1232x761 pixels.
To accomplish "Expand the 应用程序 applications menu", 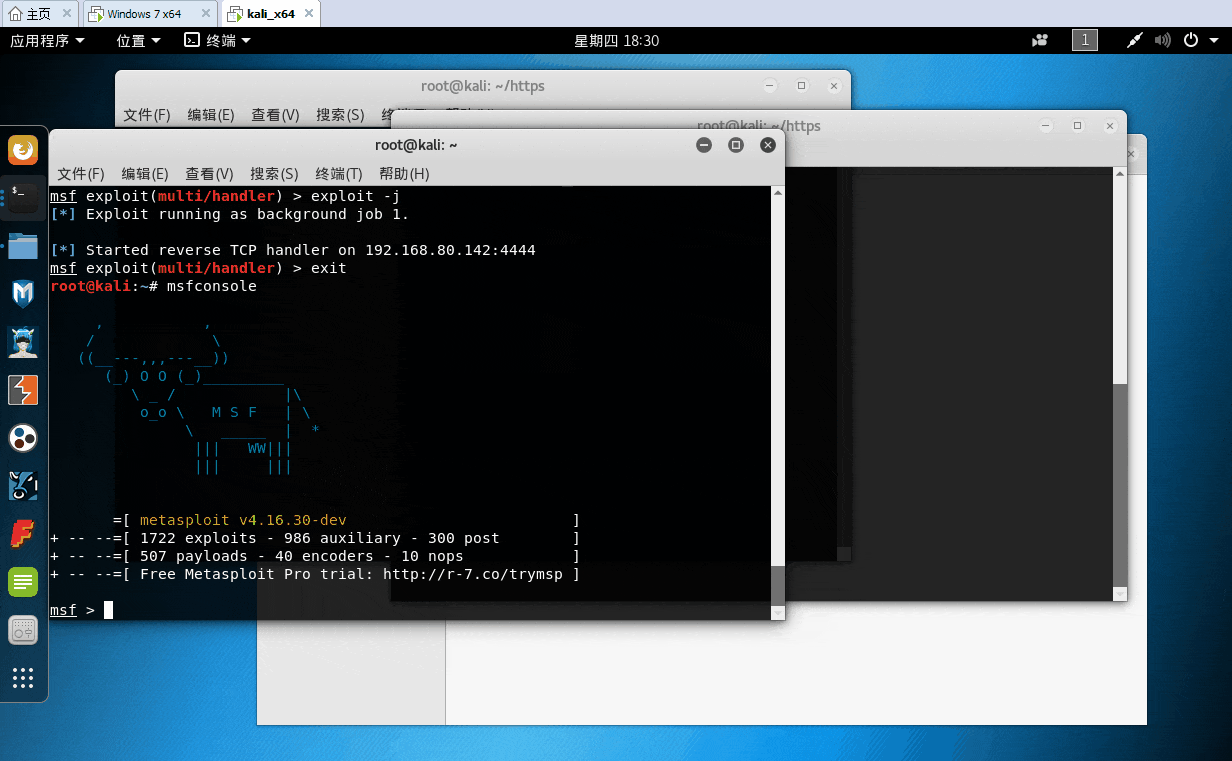I will 47,41.
